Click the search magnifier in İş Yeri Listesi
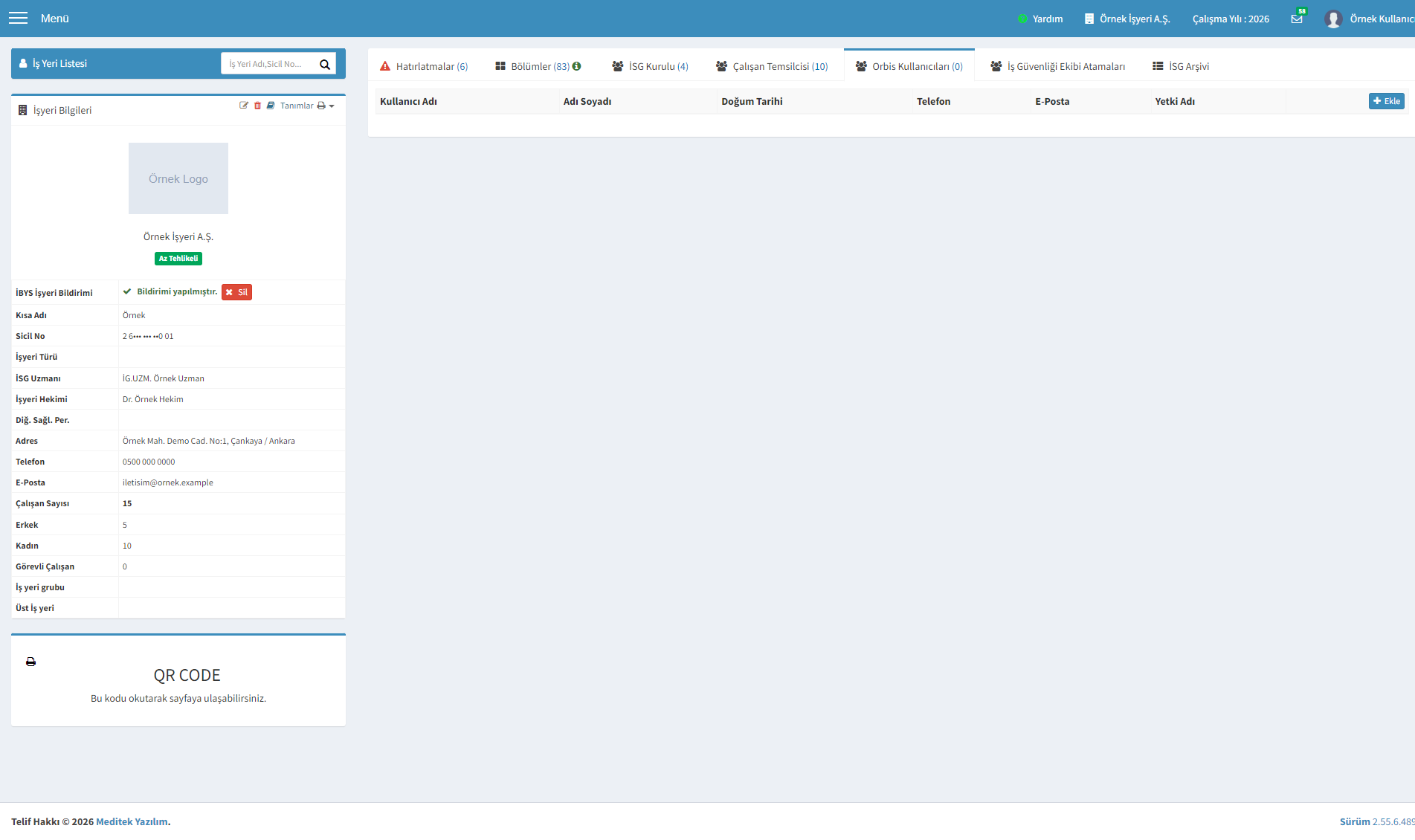 pyautogui.click(x=325, y=64)
